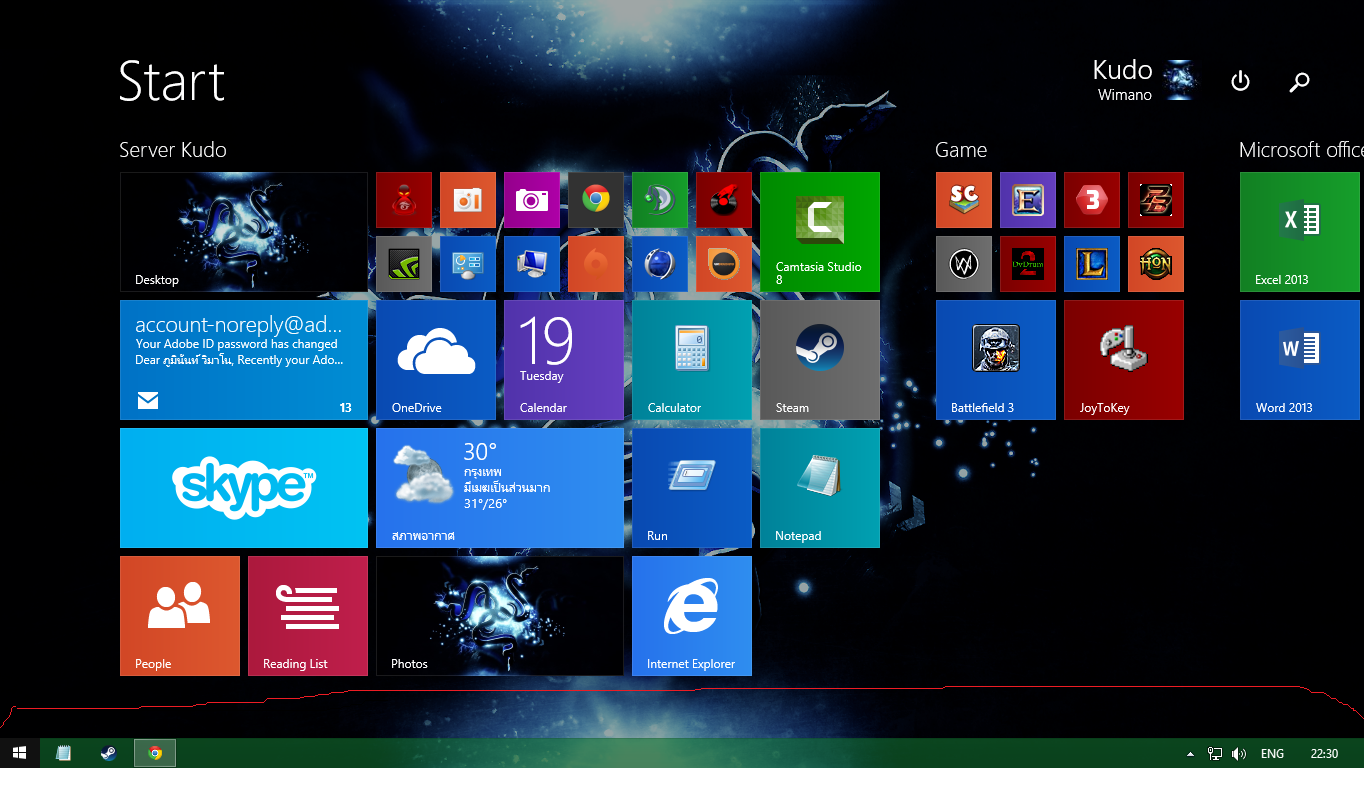Viewport: 1364px width, 788px height.
Task: Open the Desktop tile
Action: 244,232
